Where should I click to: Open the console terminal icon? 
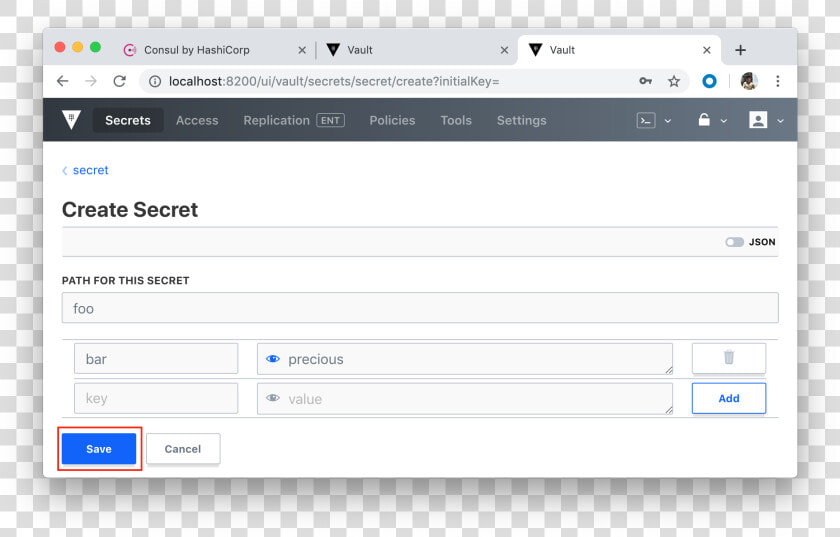click(646, 121)
